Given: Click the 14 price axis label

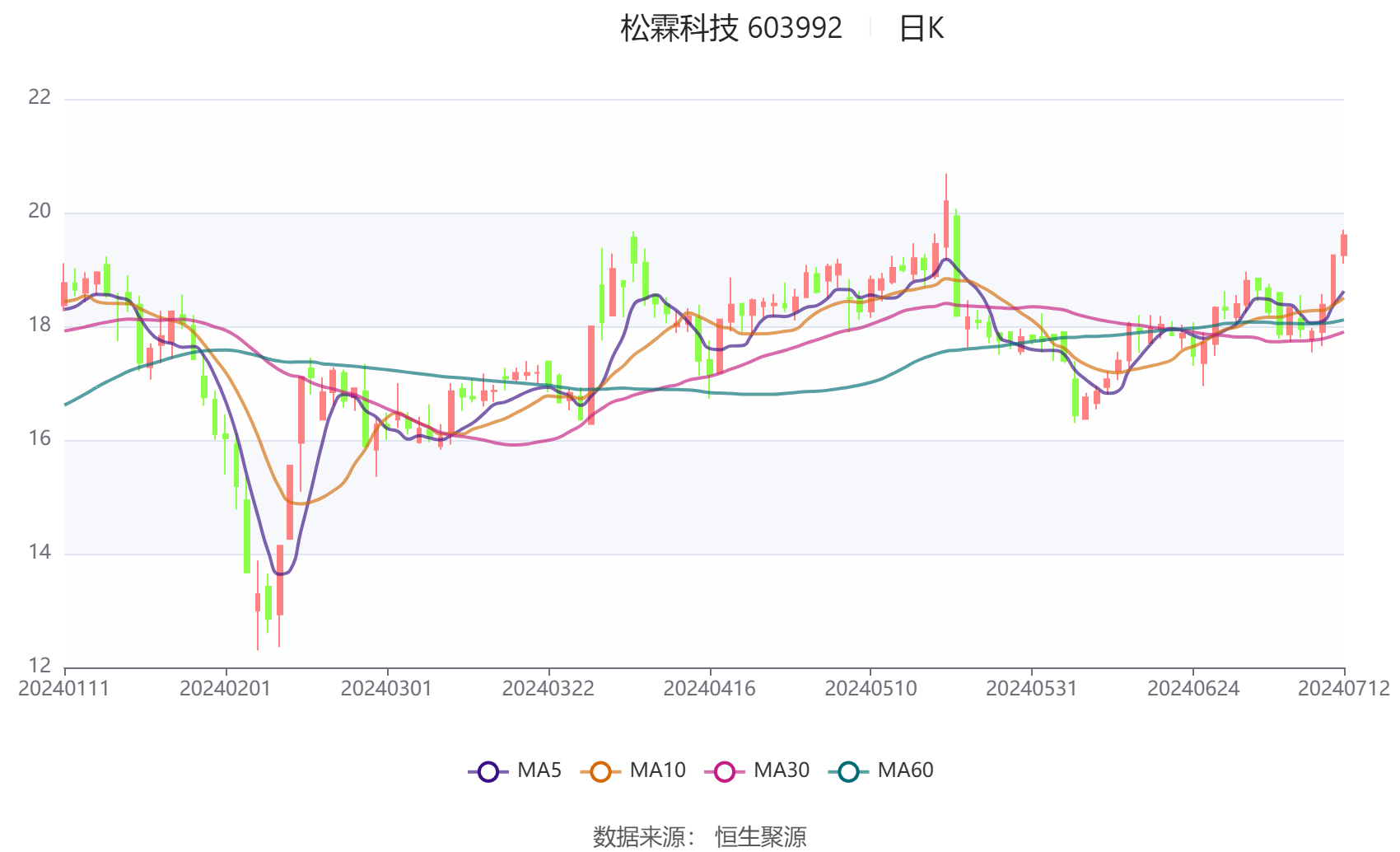Looking at the screenshot, I should [40, 552].
